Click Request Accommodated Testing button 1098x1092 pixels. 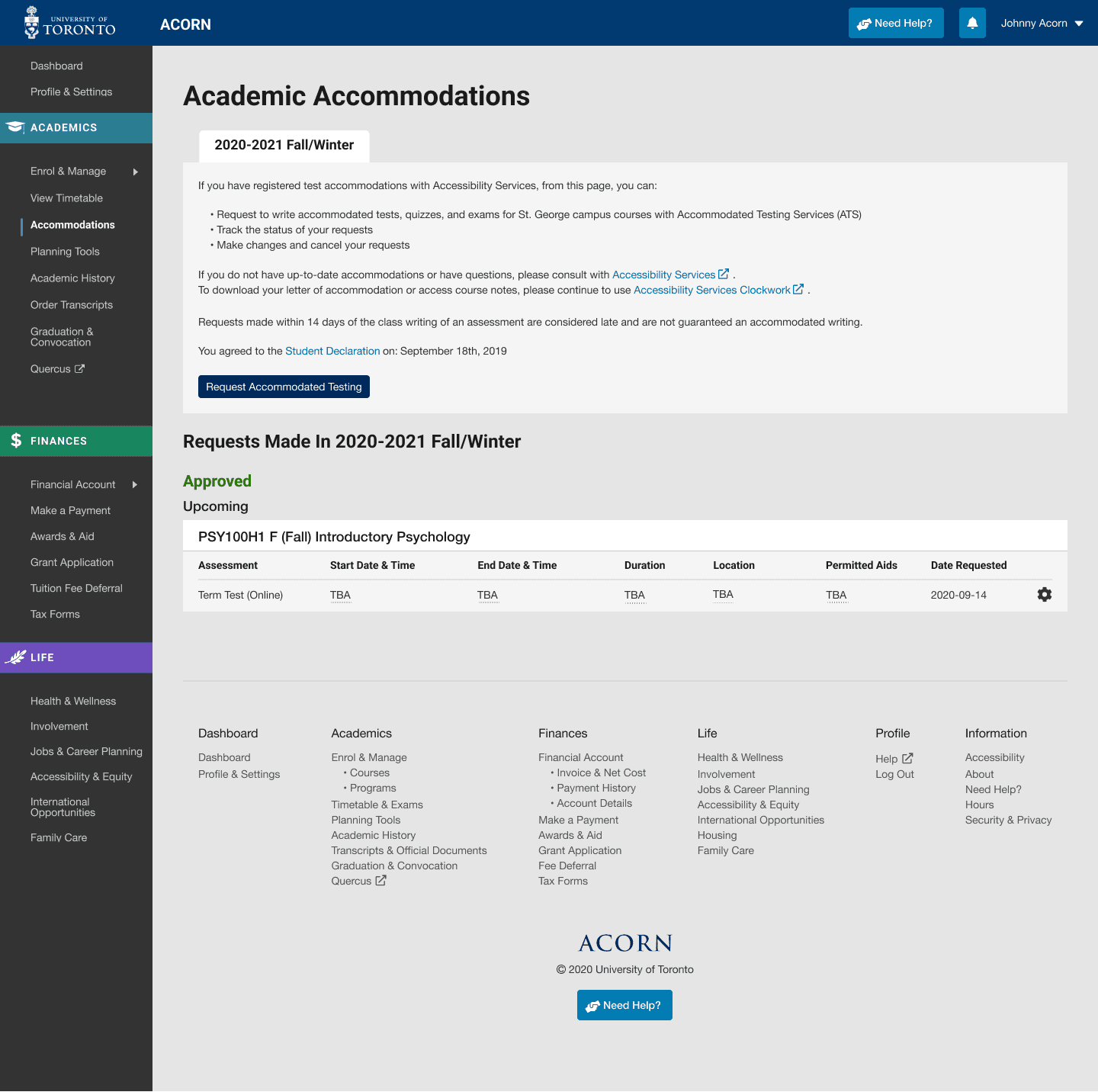(284, 387)
